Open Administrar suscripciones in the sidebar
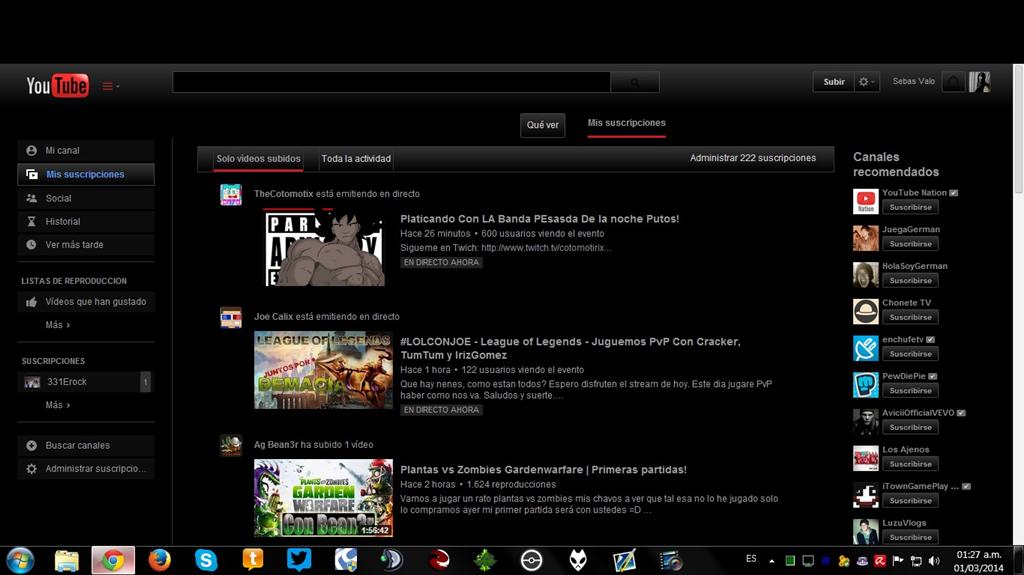 pos(86,468)
